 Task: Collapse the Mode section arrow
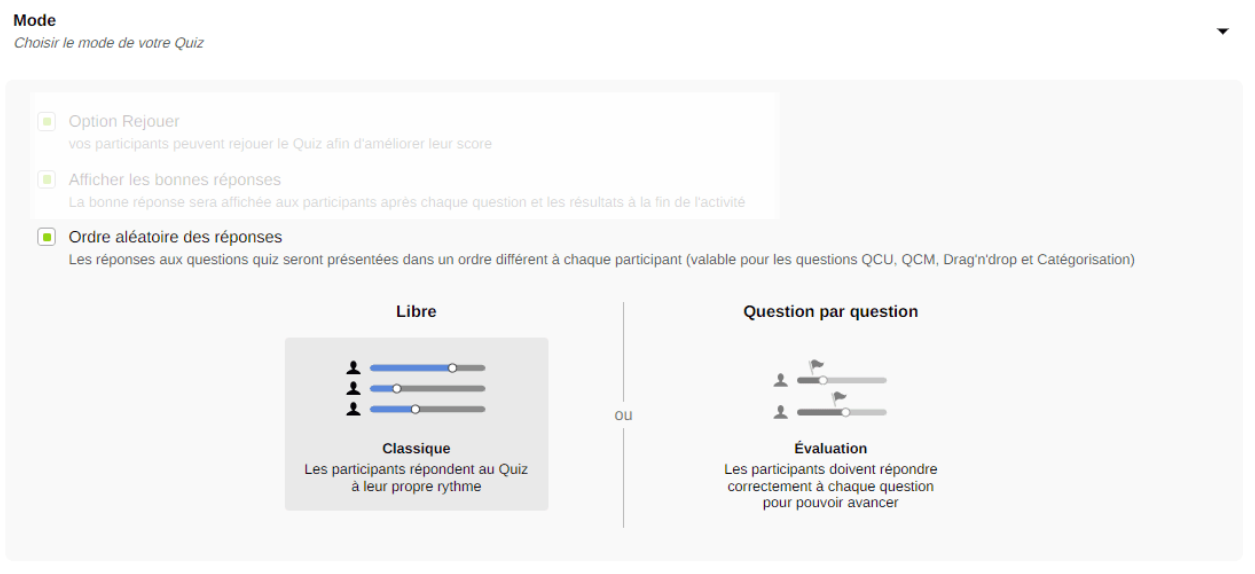click(1221, 32)
